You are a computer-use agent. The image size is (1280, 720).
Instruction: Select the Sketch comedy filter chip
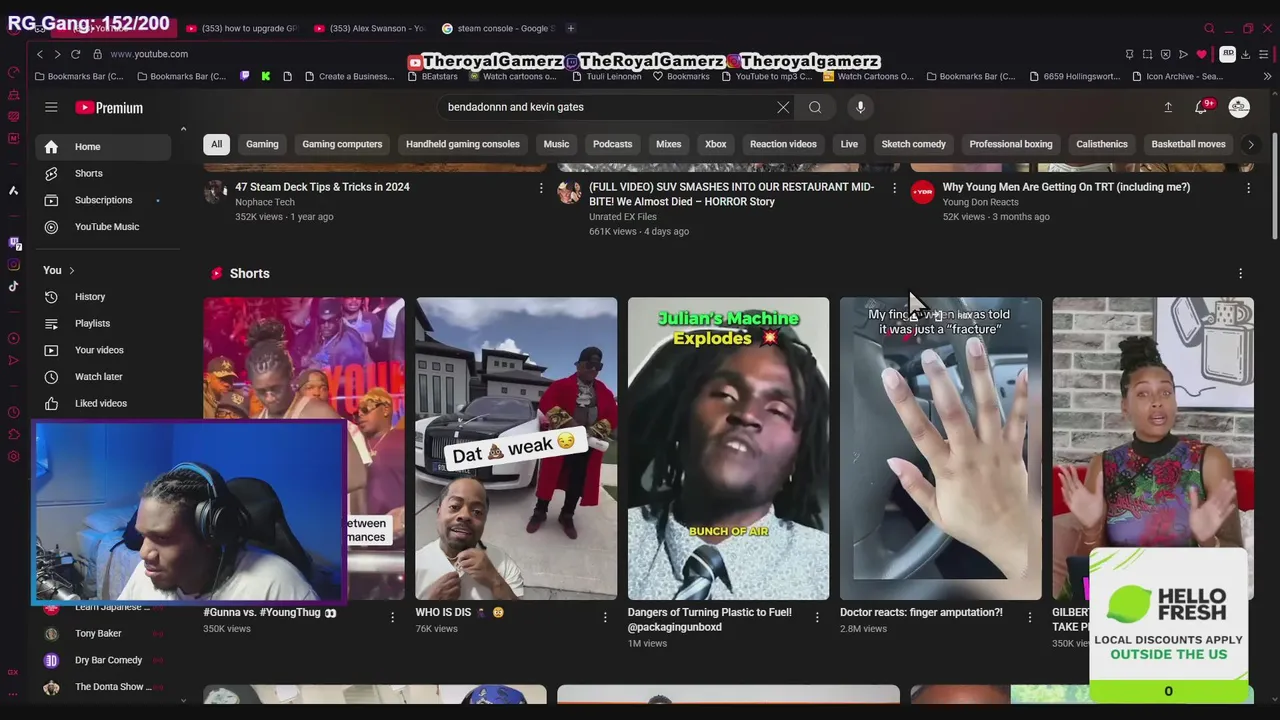(x=913, y=144)
